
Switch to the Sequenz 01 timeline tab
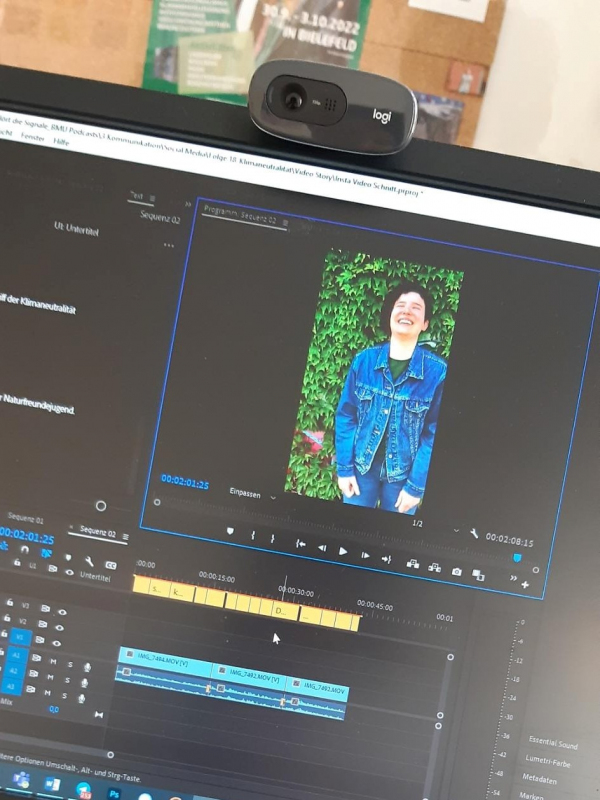click(26, 519)
